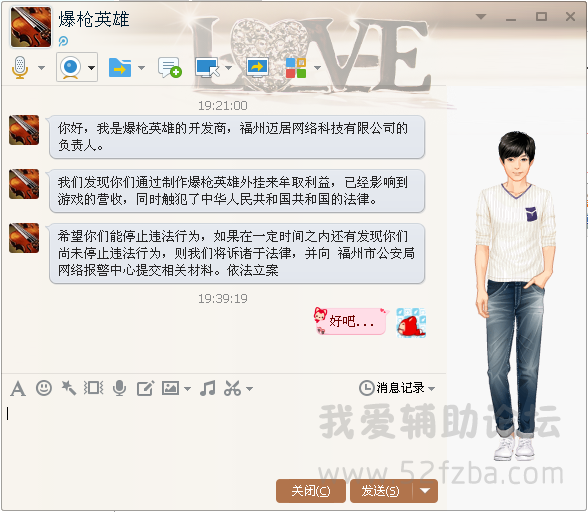Expand the send image dropdown arrow
Screen dimensions: 588x512
click(187, 389)
